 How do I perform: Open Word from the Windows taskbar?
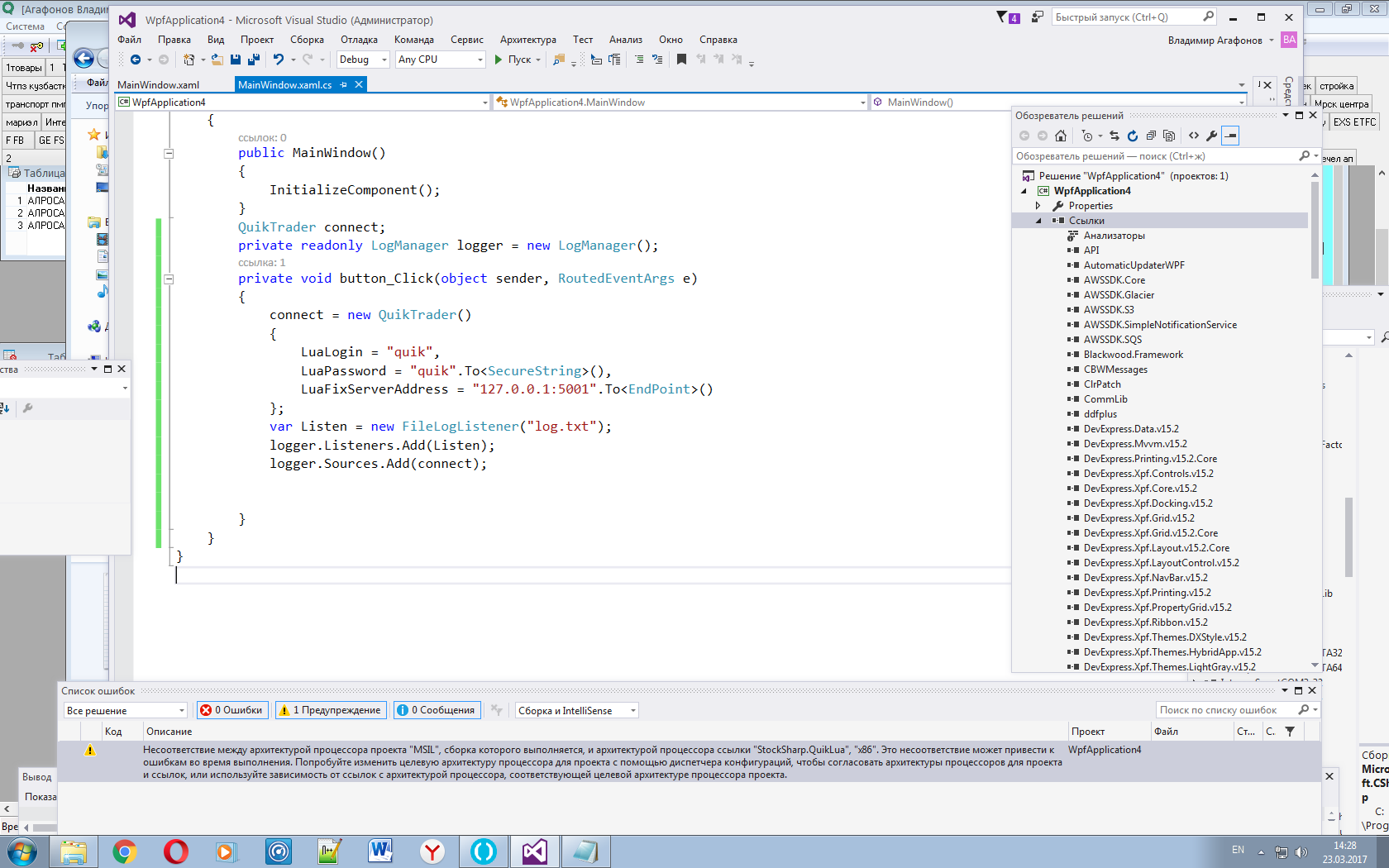pos(380,851)
